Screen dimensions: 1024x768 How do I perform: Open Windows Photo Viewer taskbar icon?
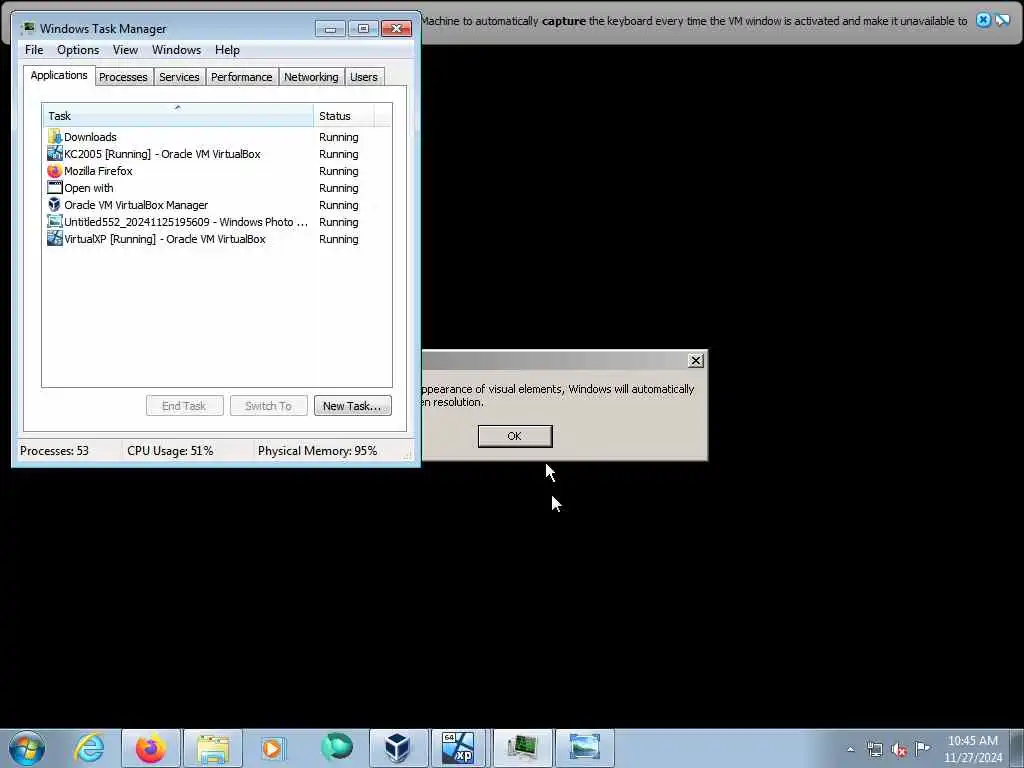pyautogui.click(x=584, y=748)
